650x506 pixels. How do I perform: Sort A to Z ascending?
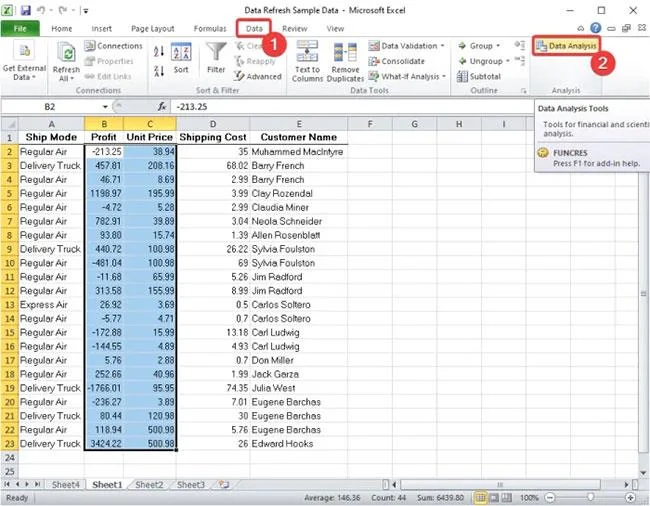(x=159, y=51)
